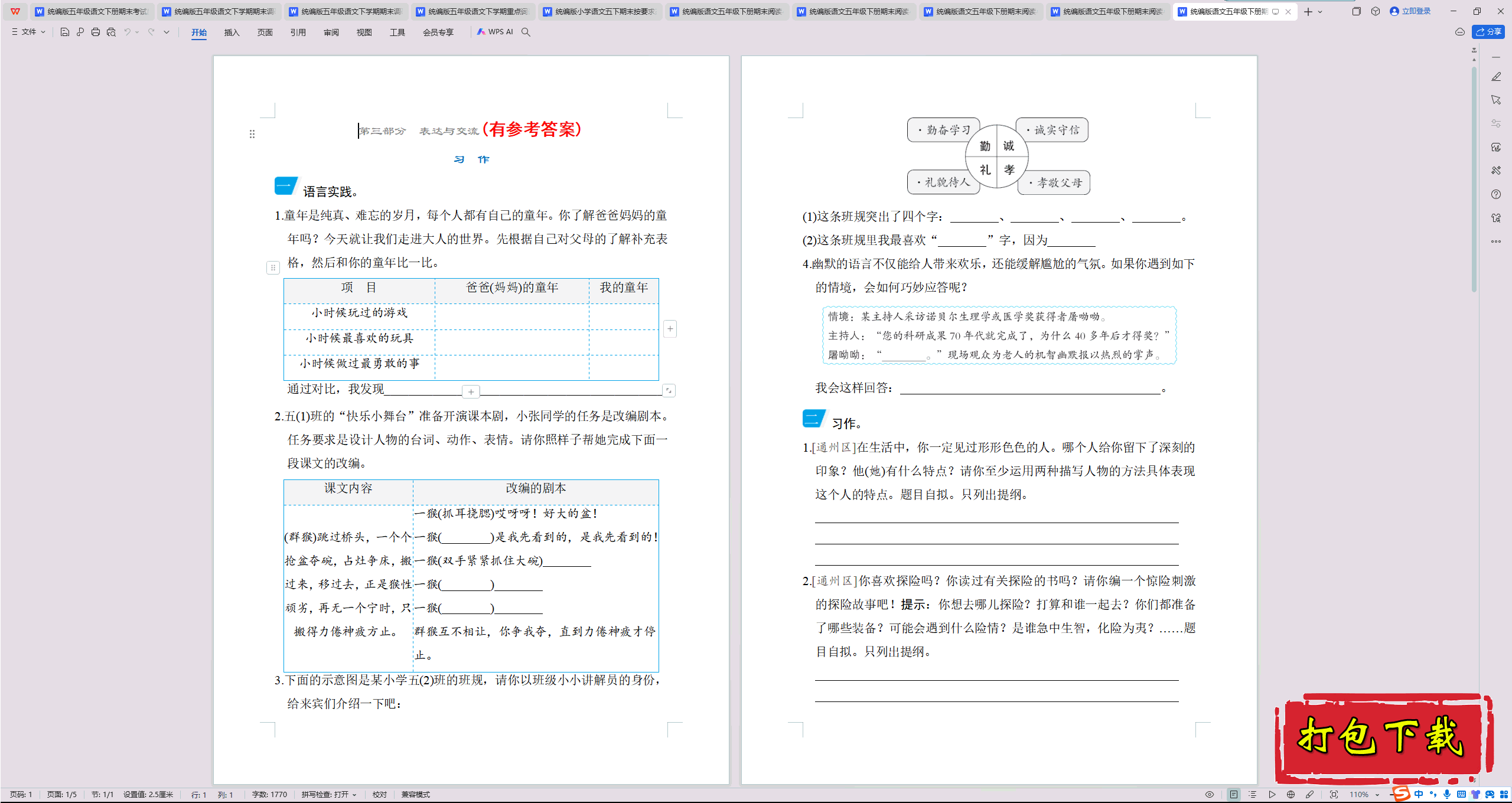The width and height of the screenshot is (1512, 803).
Task: Click the 字数: 1770 word count
Action: 269,795
